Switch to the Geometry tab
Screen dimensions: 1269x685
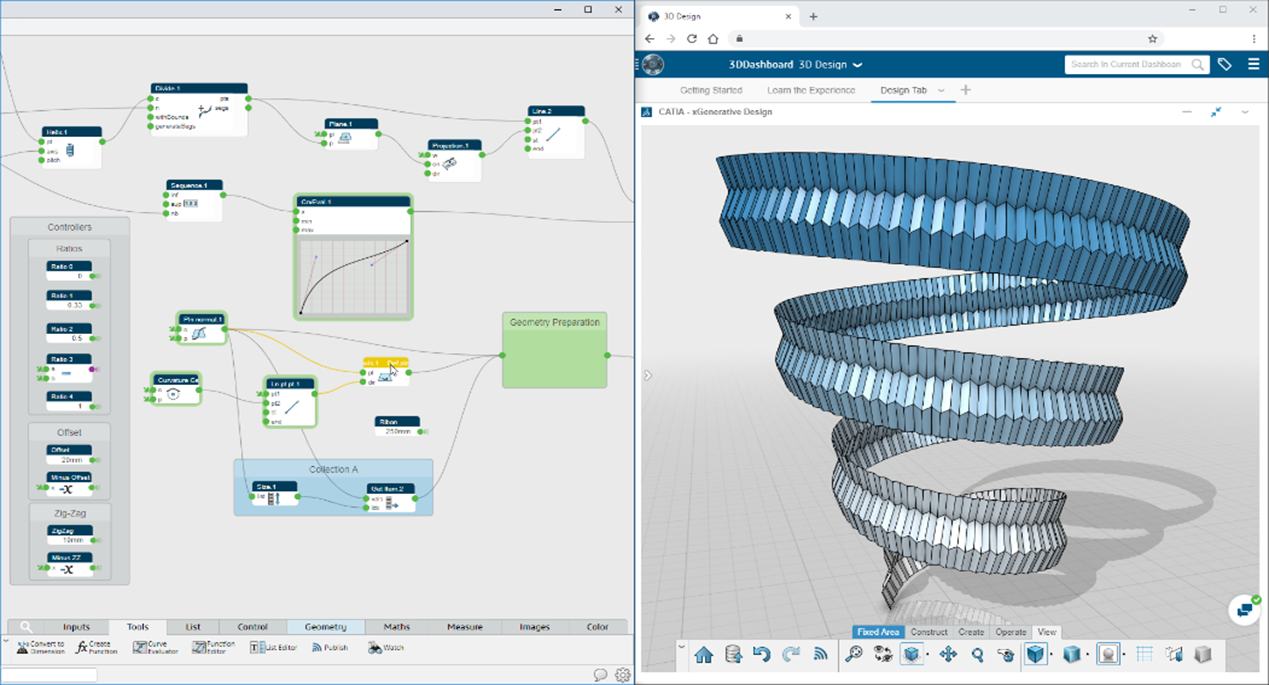[x=325, y=627]
